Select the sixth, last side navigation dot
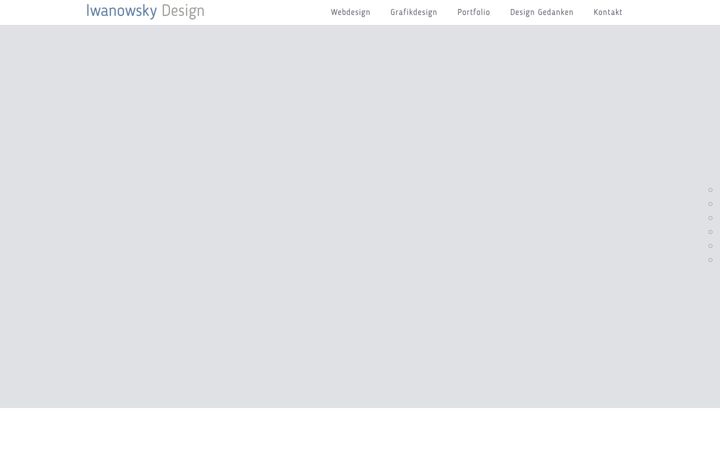 click(x=710, y=260)
